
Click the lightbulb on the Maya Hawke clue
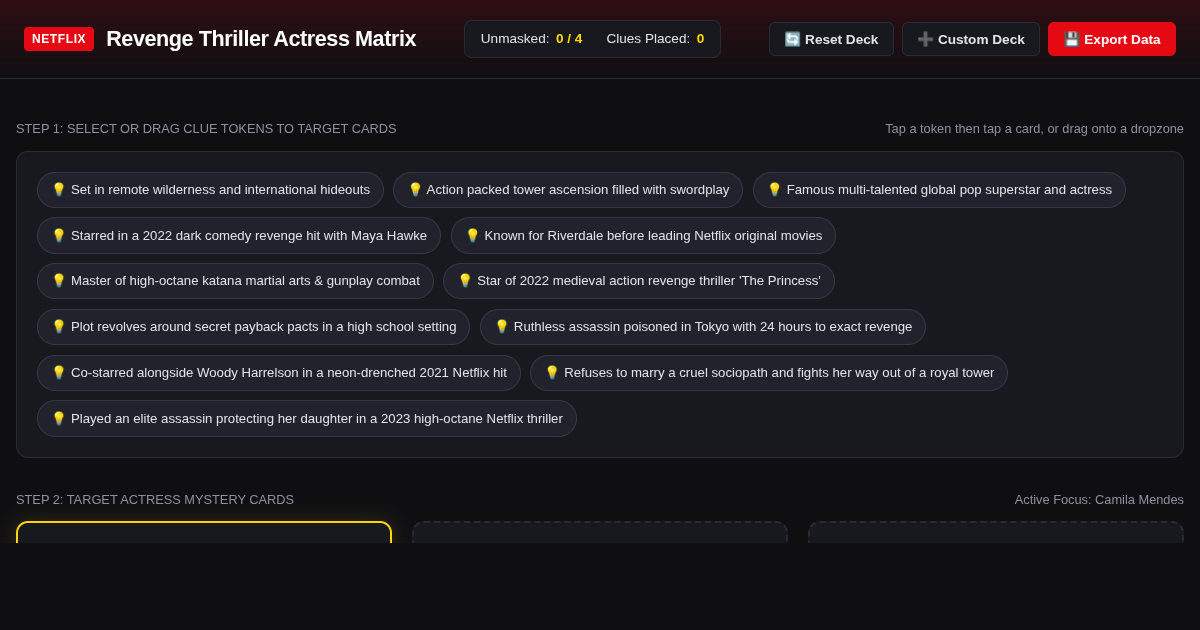[x=59, y=236]
